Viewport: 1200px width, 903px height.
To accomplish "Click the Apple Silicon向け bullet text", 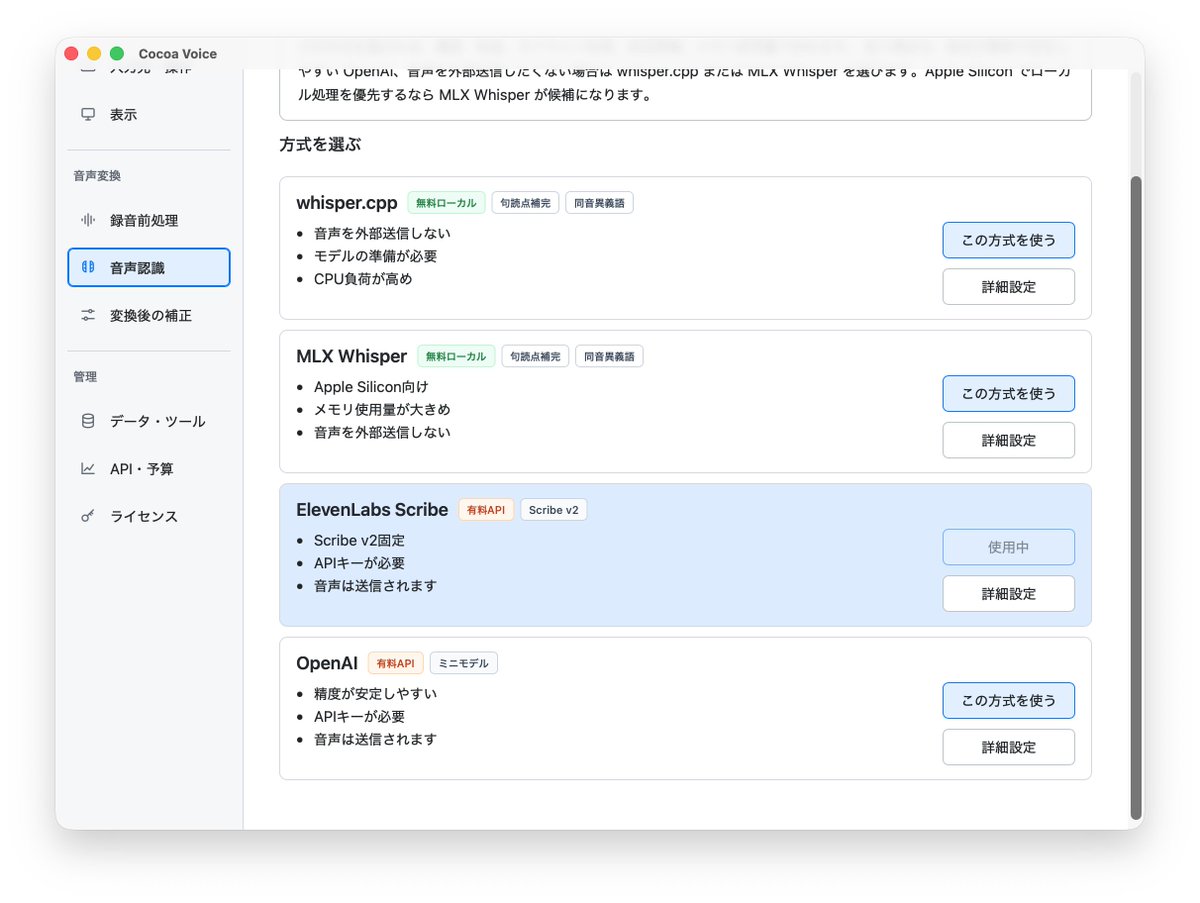I will pos(371,387).
